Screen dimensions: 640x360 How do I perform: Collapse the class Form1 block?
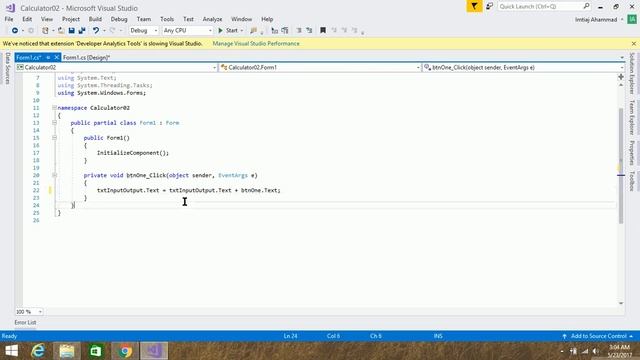[54, 123]
